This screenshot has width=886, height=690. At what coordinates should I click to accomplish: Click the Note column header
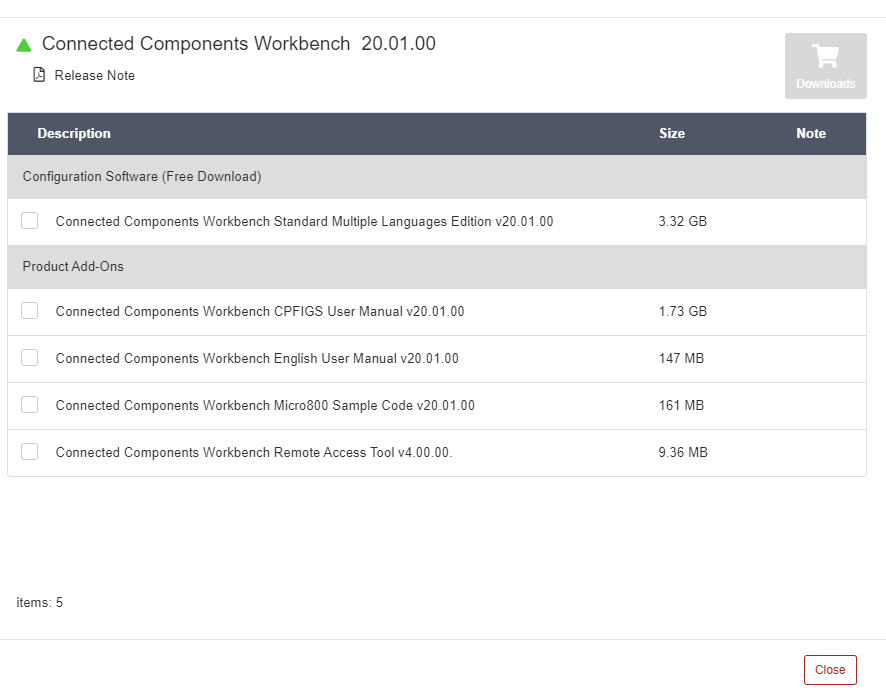pyautogui.click(x=811, y=133)
